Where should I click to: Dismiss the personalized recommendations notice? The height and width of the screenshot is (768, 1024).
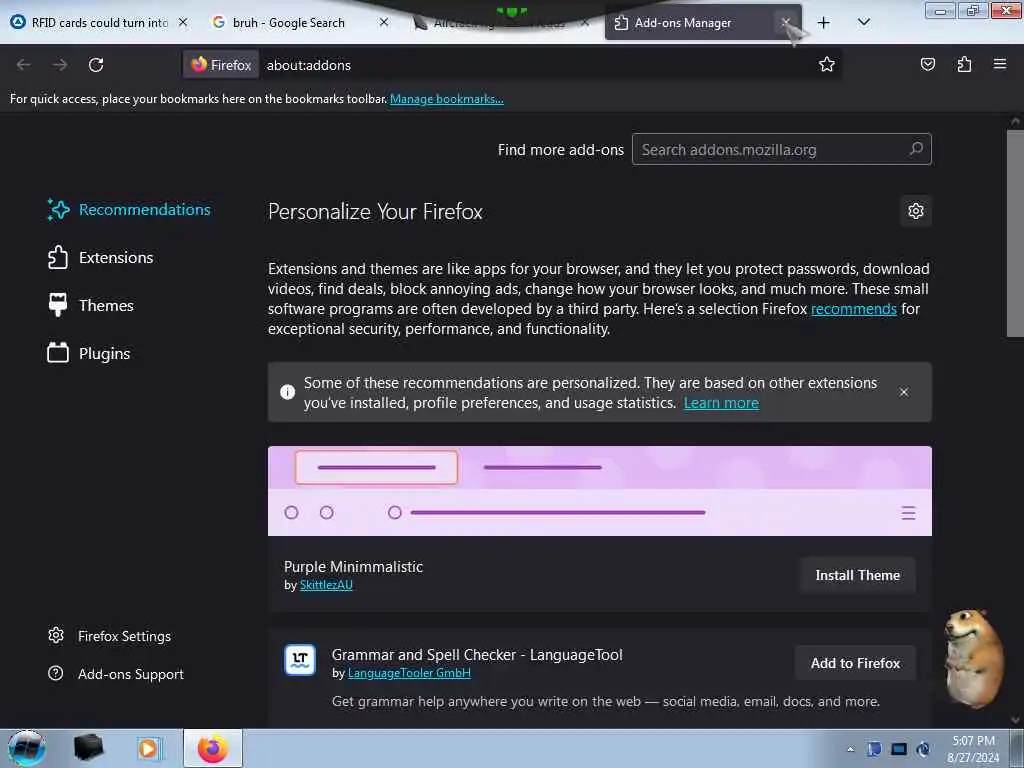[x=904, y=392]
